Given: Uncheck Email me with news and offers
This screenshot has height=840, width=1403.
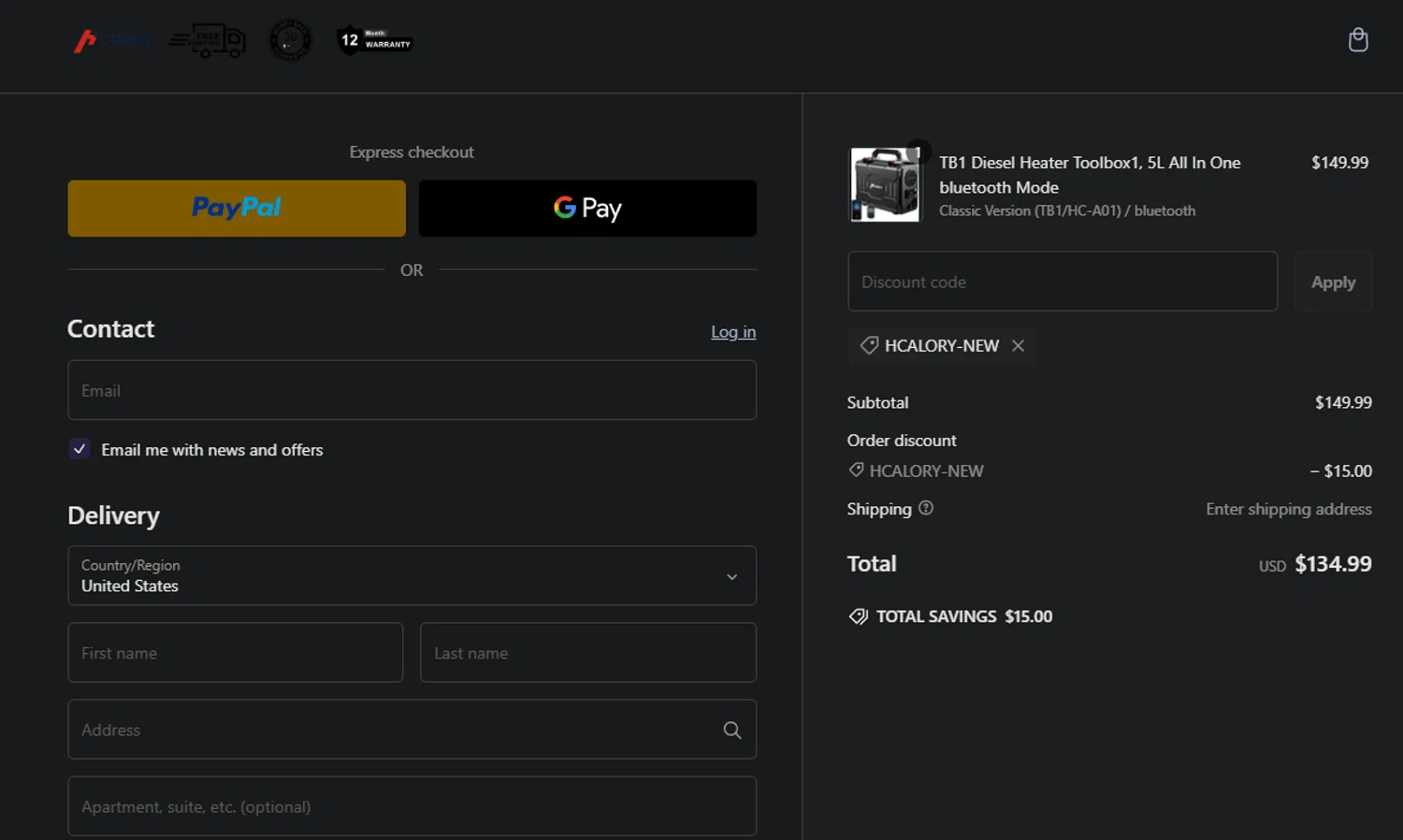Looking at the screenshot, I should 80,449.
